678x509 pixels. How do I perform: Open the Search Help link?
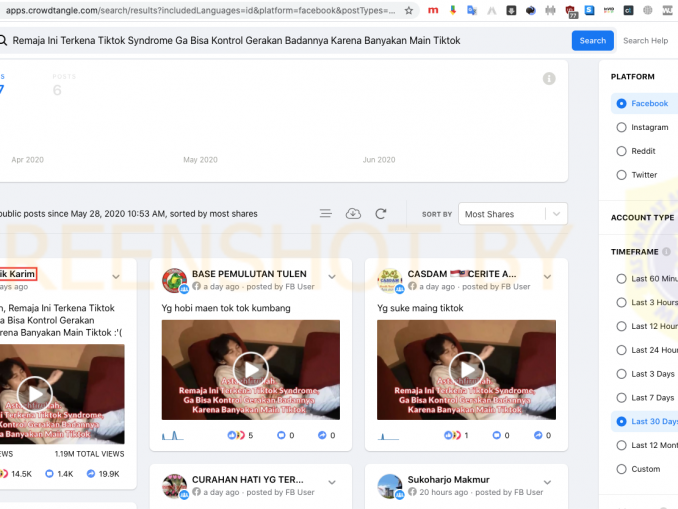click(x=645, y=41)
